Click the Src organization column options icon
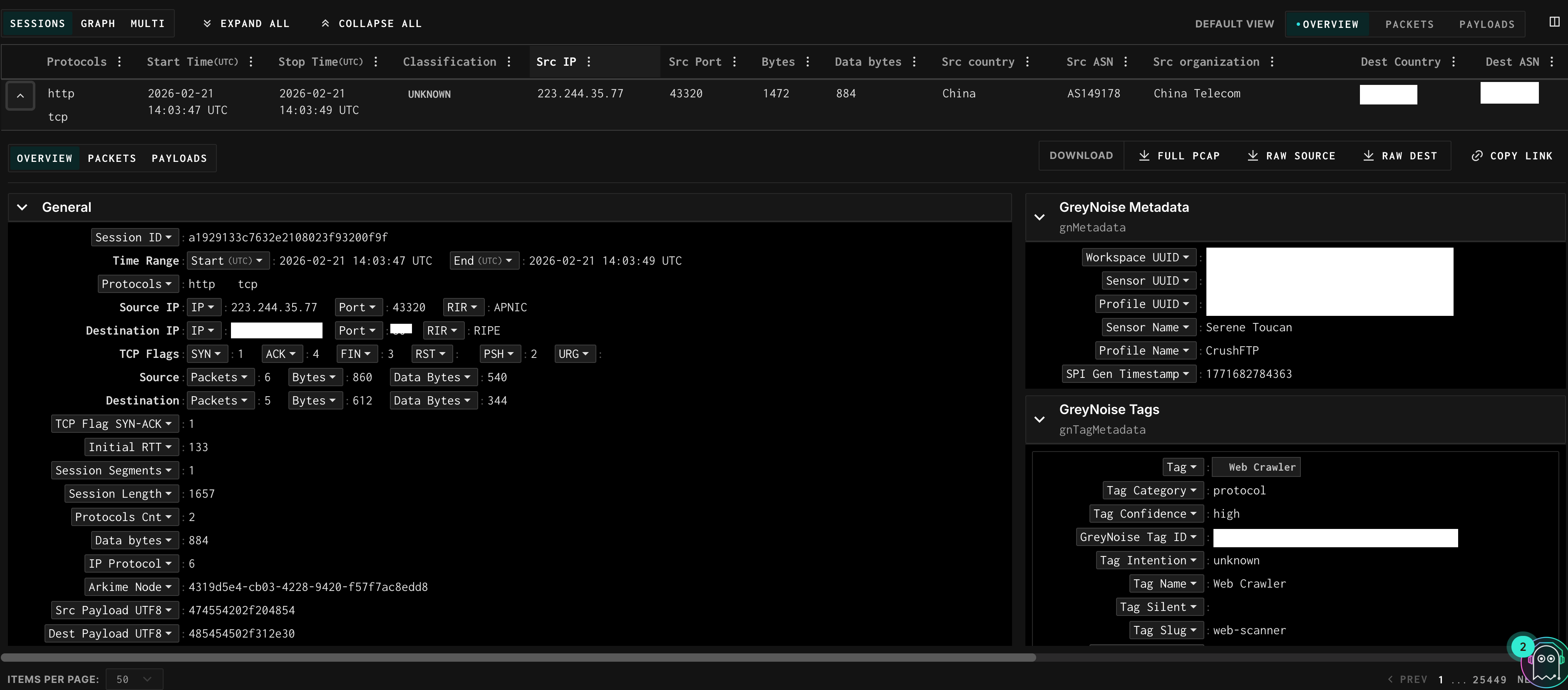1568x690 pixels. point(1272,62)
